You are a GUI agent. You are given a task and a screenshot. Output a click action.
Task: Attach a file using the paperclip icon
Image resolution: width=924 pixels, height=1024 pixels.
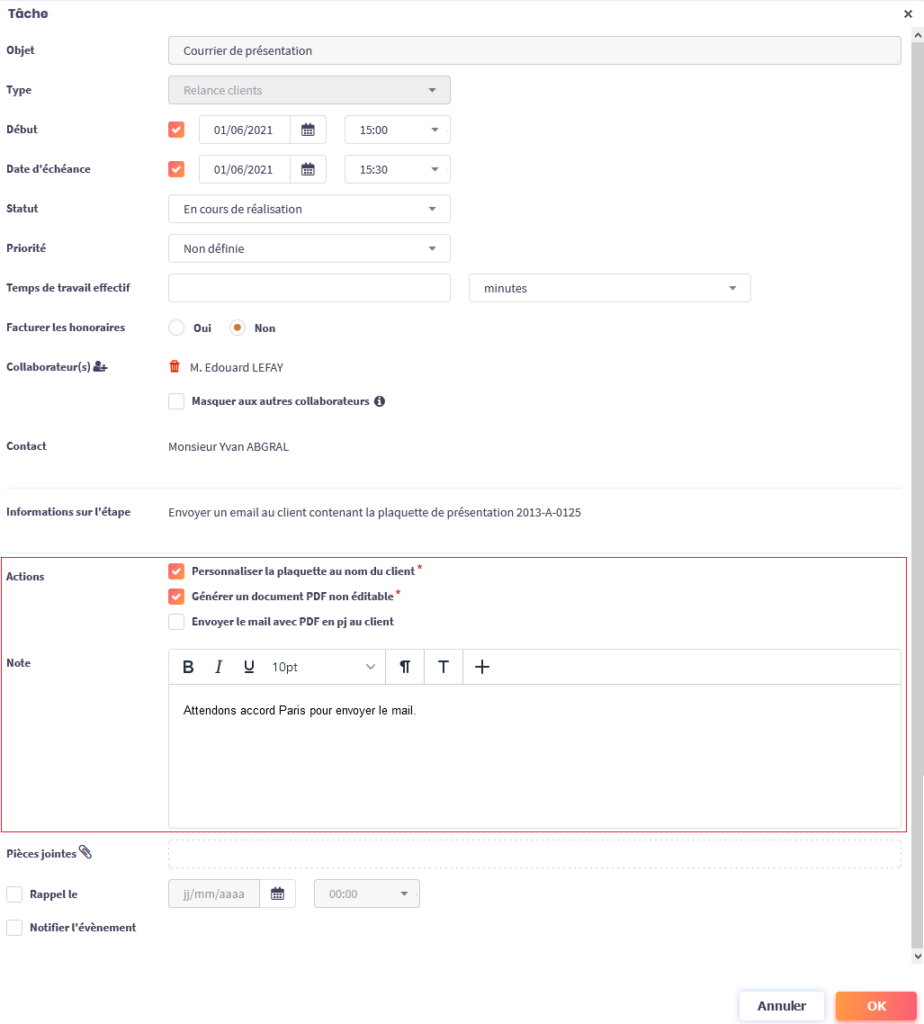click(x=86, y=853)
